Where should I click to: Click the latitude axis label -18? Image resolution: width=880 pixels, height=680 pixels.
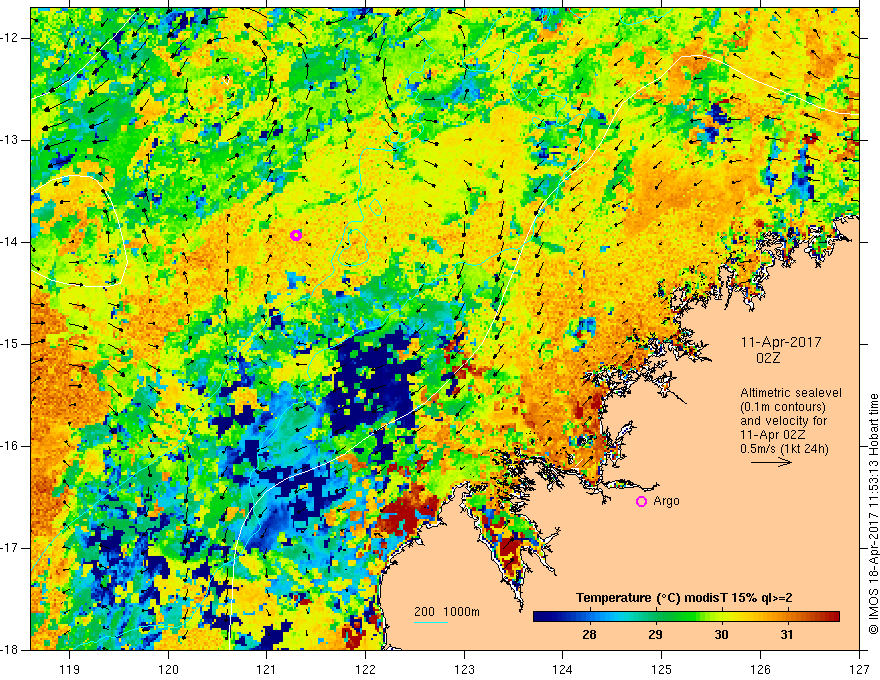10,649
